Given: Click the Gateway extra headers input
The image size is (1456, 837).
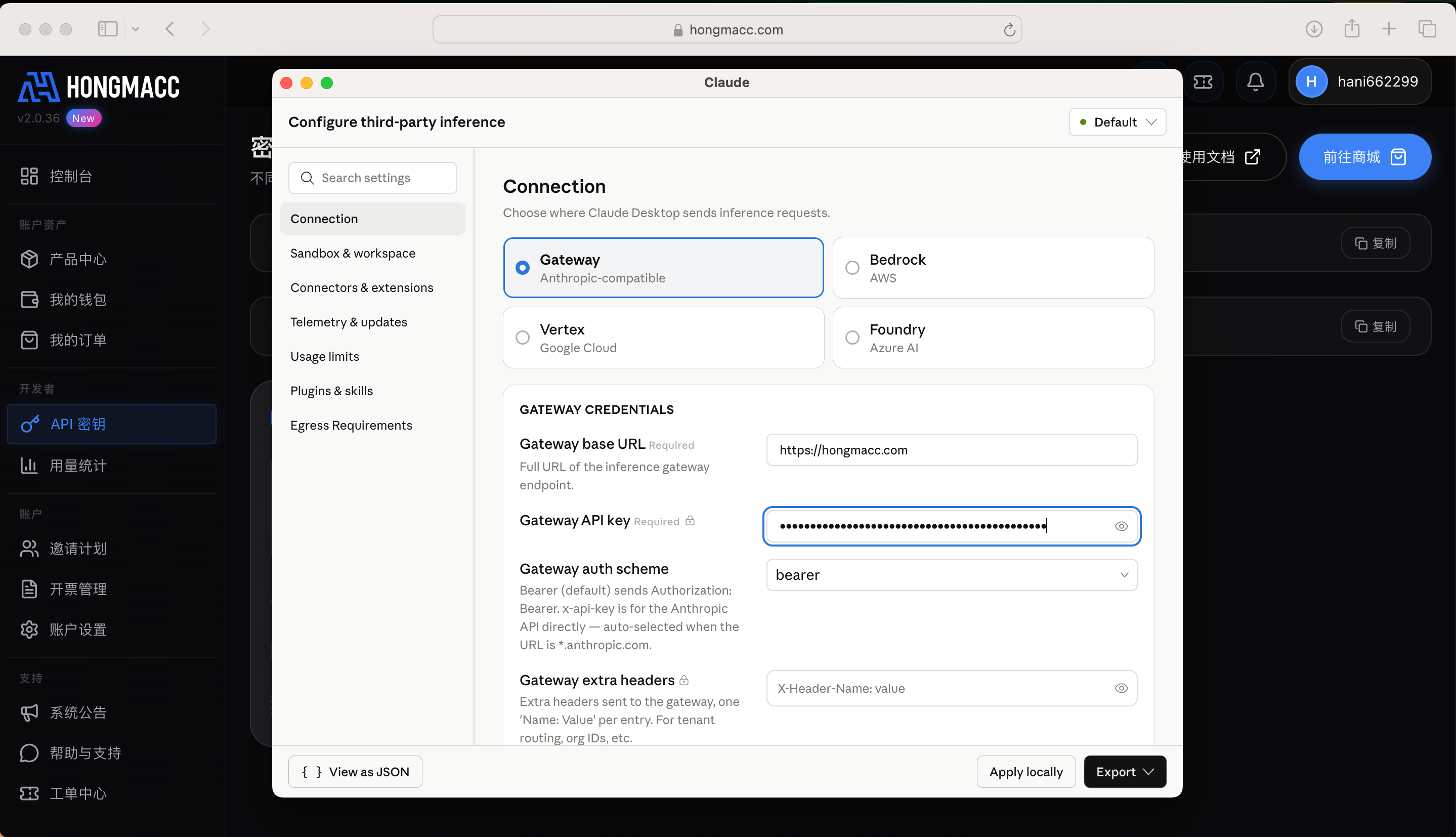Looking at the screenshot, I should pos(952,688).
